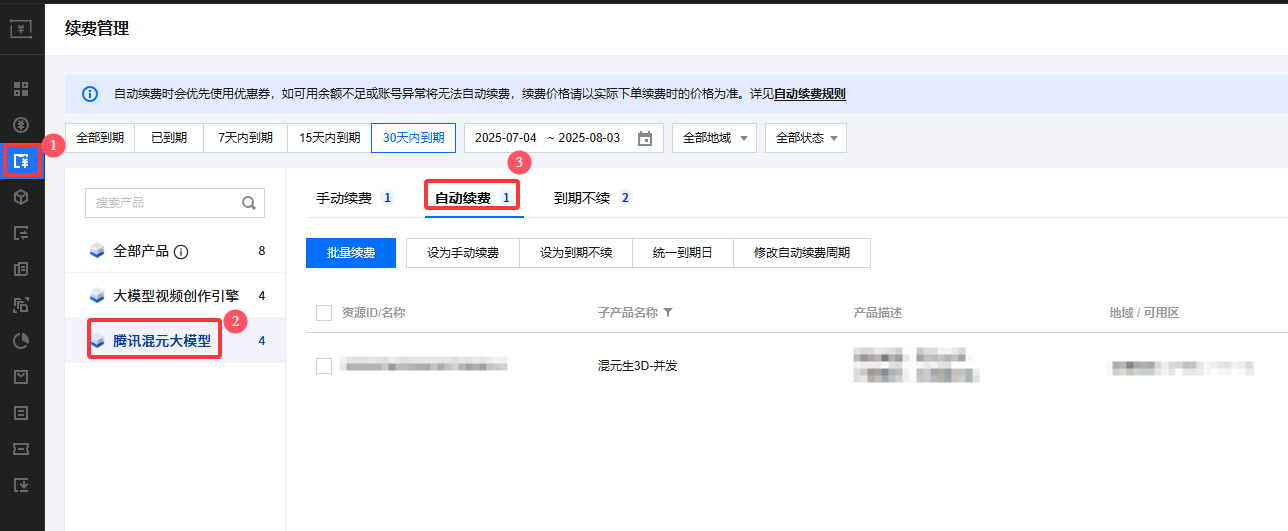This screenshot has width=1288, height=531.
Task: Click the stack icon next to 腾讯混元大模型
Action: coord(97,341)
